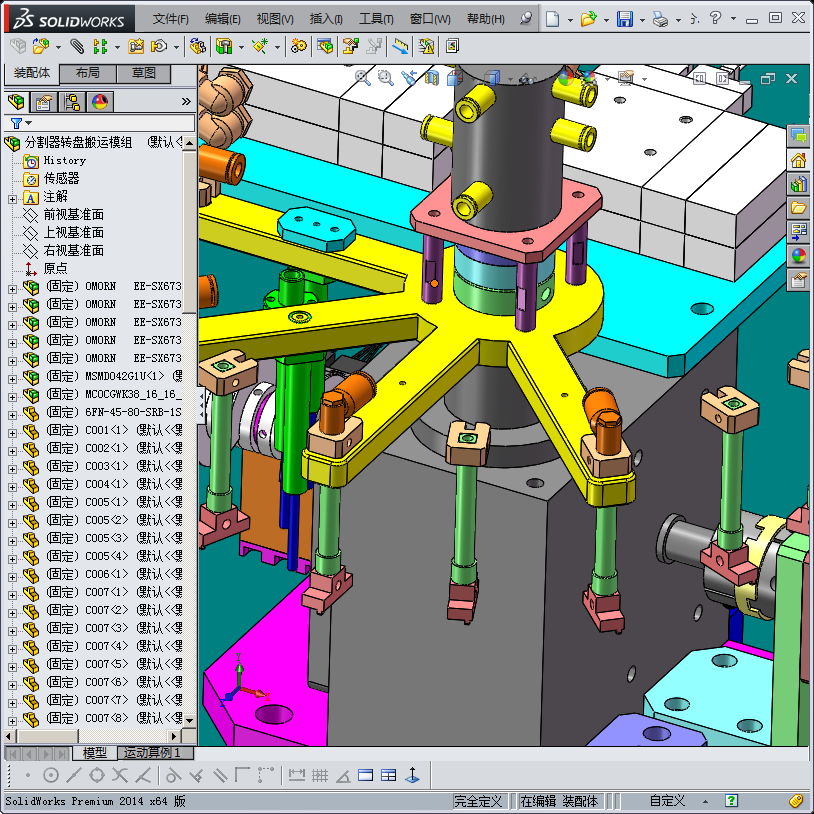The image size is (814, 814).
Task: Switch to the 草图 tab
Action: (x=144, y=73)
